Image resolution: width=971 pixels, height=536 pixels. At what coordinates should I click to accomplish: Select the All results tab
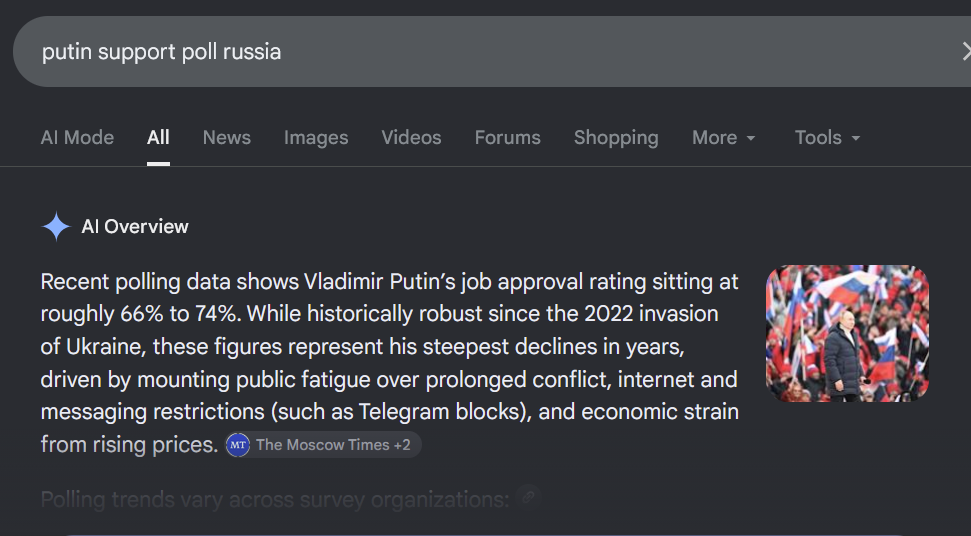coord(158,137)
